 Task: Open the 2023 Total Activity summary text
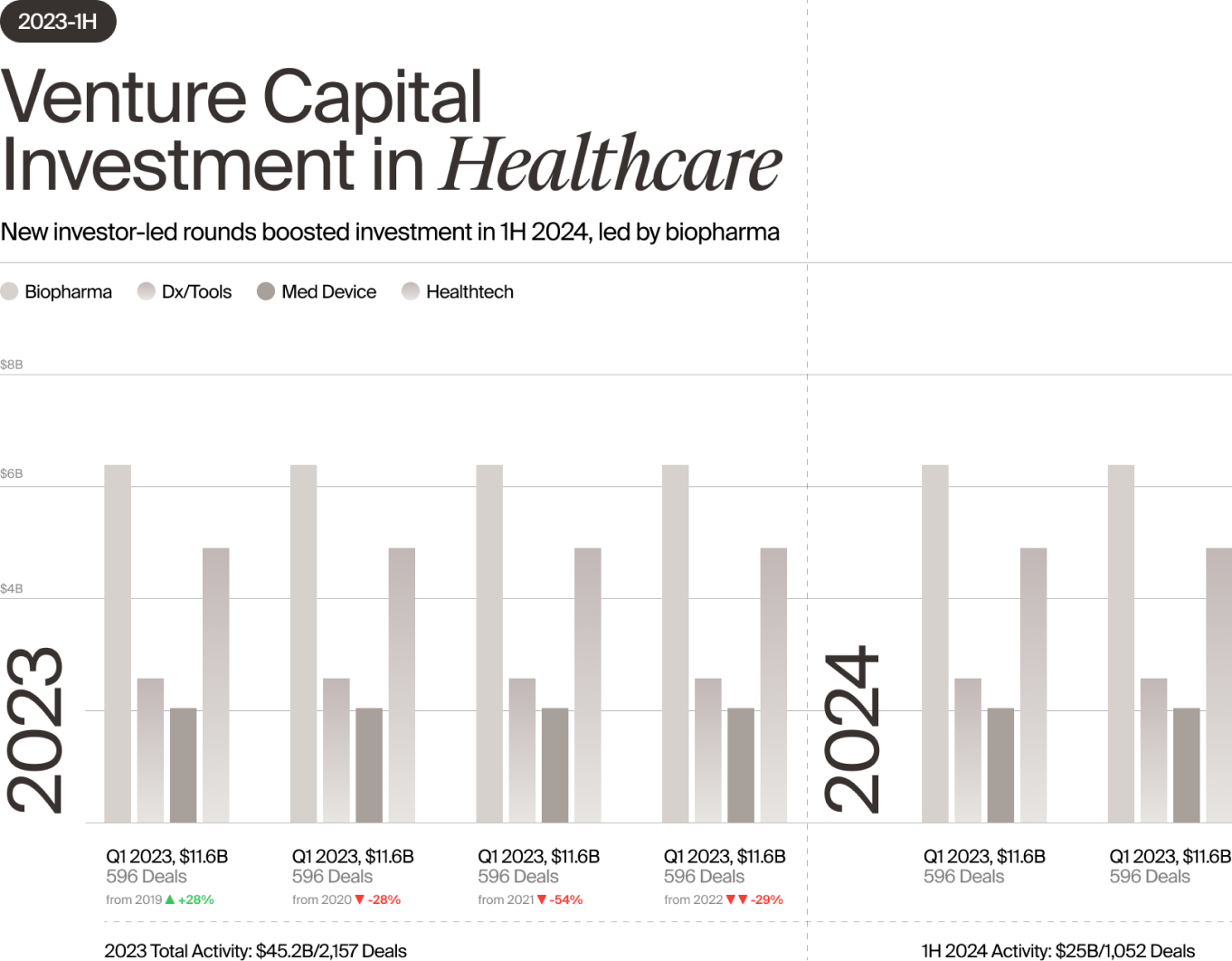click(x=255, y=950)
